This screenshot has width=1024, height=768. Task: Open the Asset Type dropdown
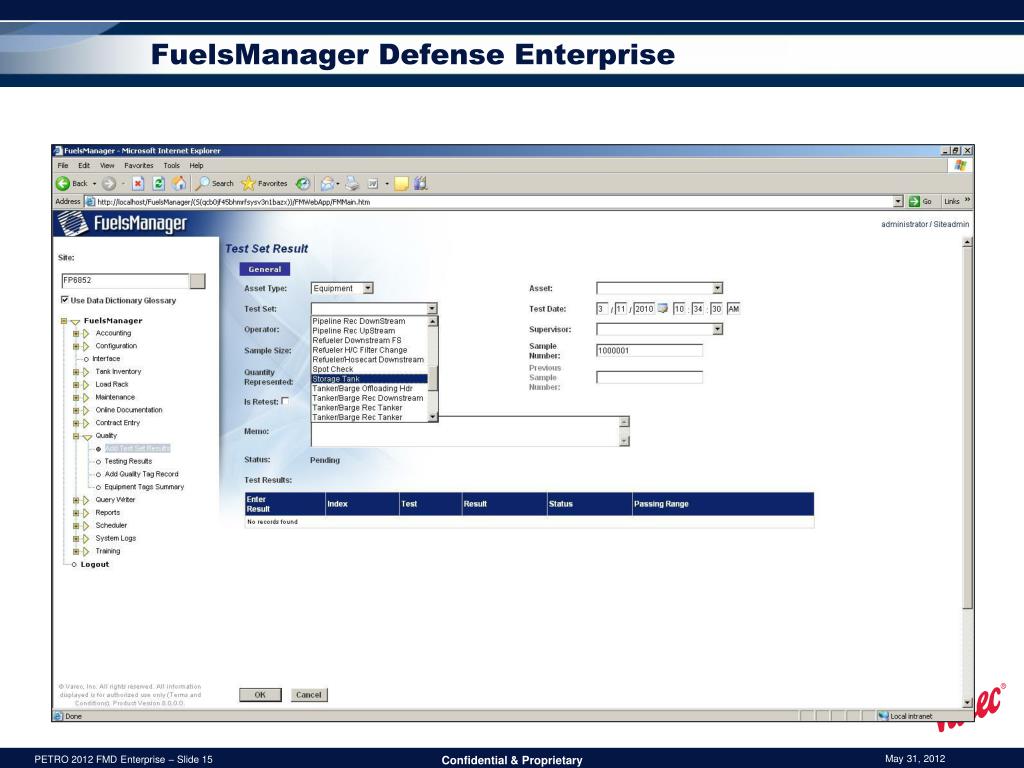click(x=368, y=288)
